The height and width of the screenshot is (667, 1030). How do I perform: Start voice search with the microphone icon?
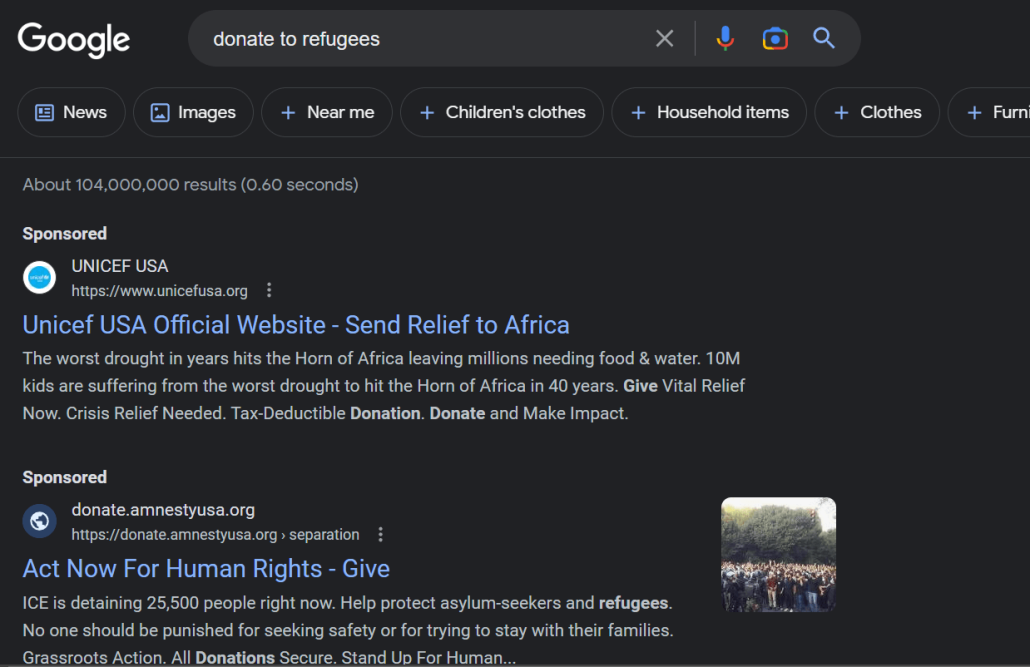(x=725, y=39)
